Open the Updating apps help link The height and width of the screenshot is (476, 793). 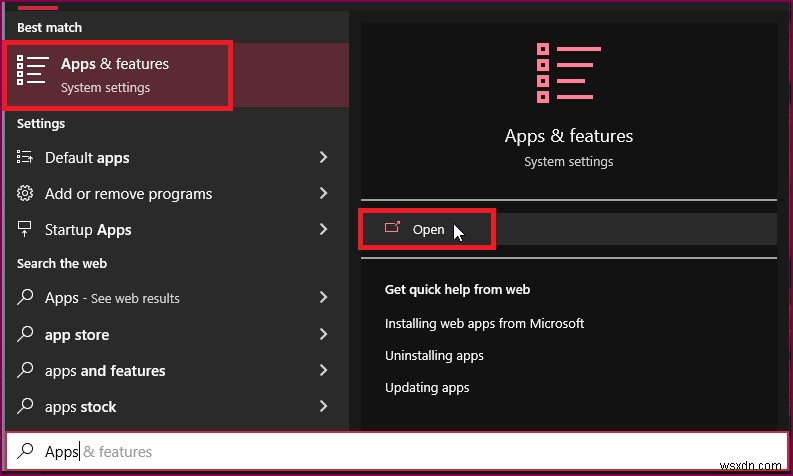[427, 387]
